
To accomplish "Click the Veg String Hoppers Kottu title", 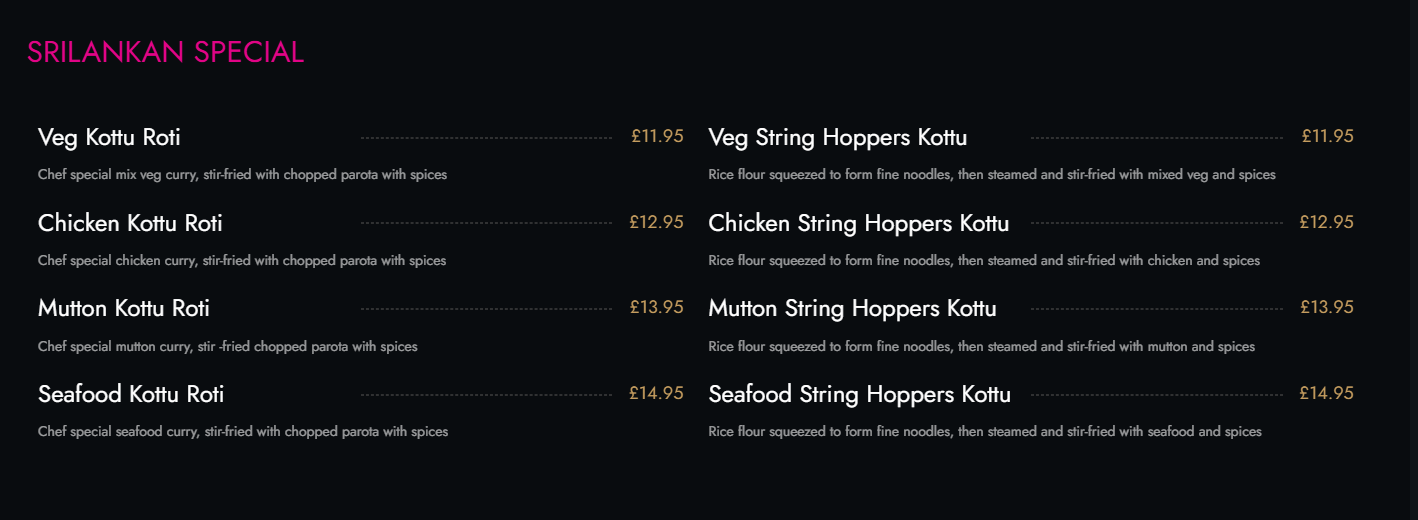I will 837,137.
